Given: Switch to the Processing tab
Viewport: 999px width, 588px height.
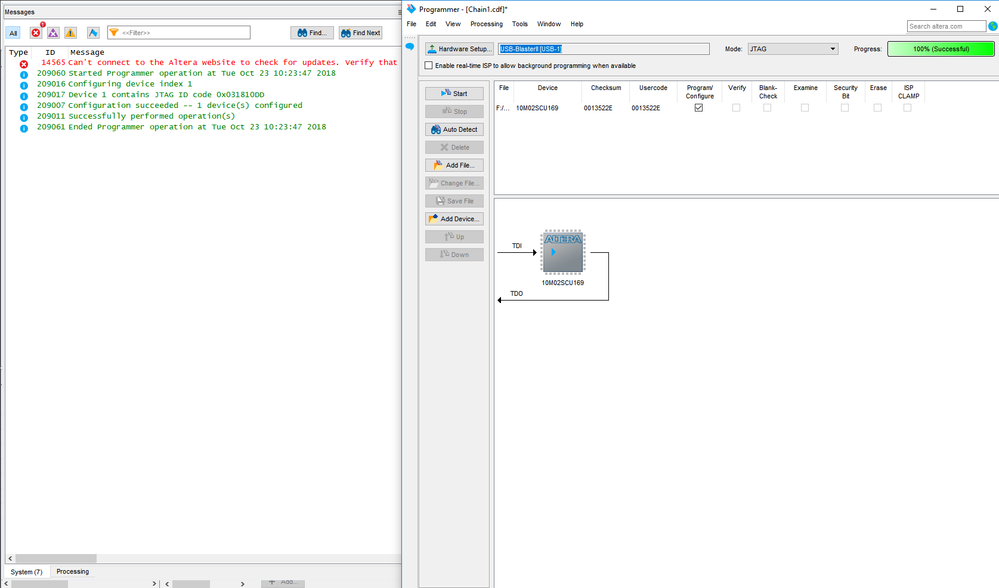Looking at the screenshot, I should point(73,571).
